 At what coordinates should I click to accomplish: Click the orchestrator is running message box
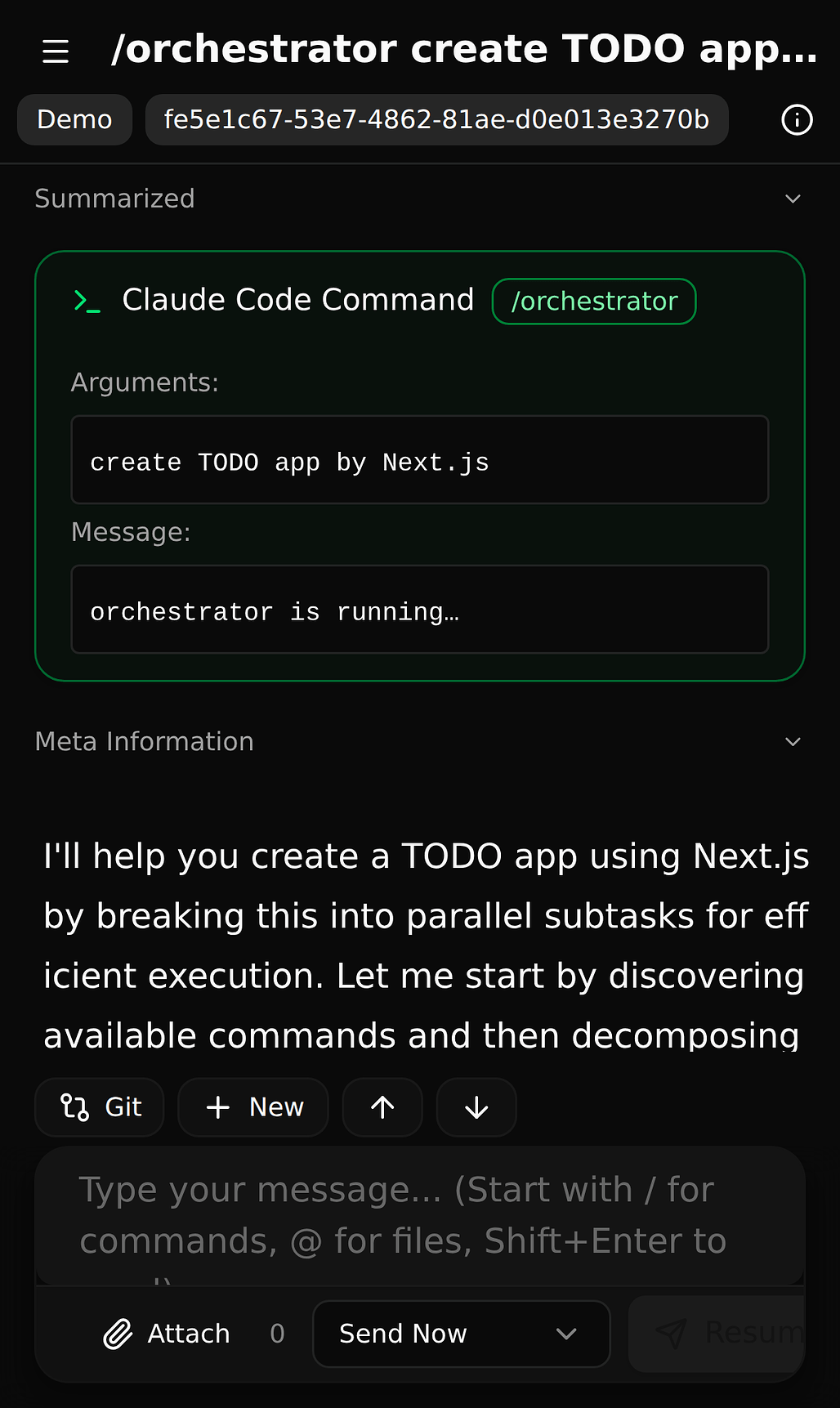(x=419, y=610)
